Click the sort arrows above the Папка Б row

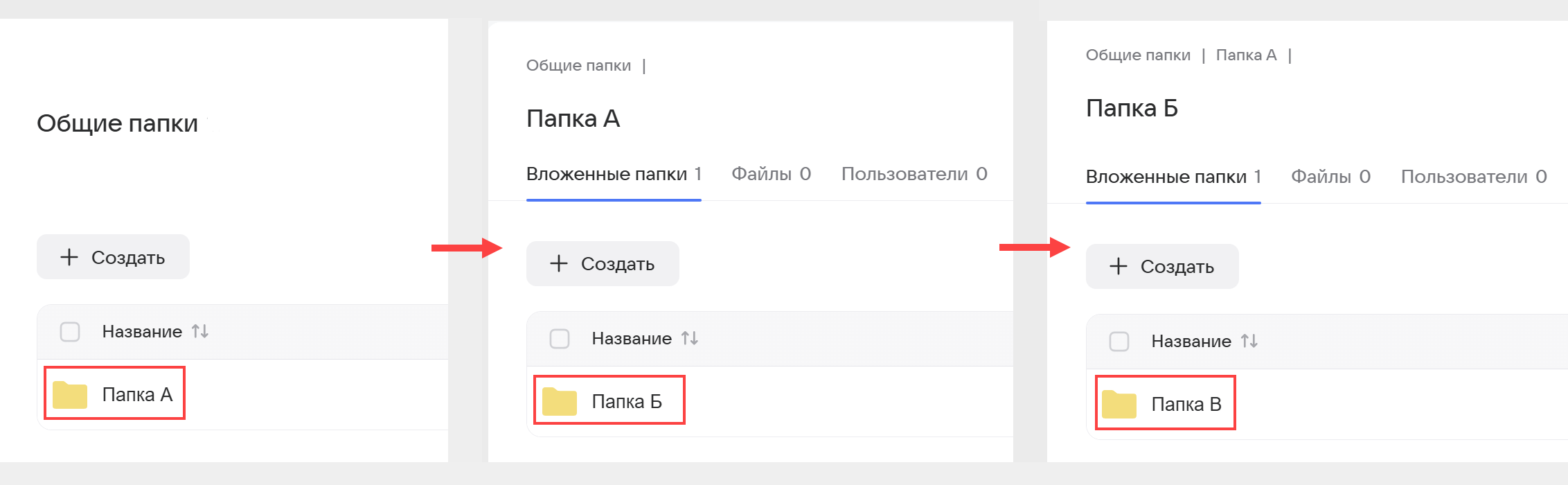pos(690,339)
